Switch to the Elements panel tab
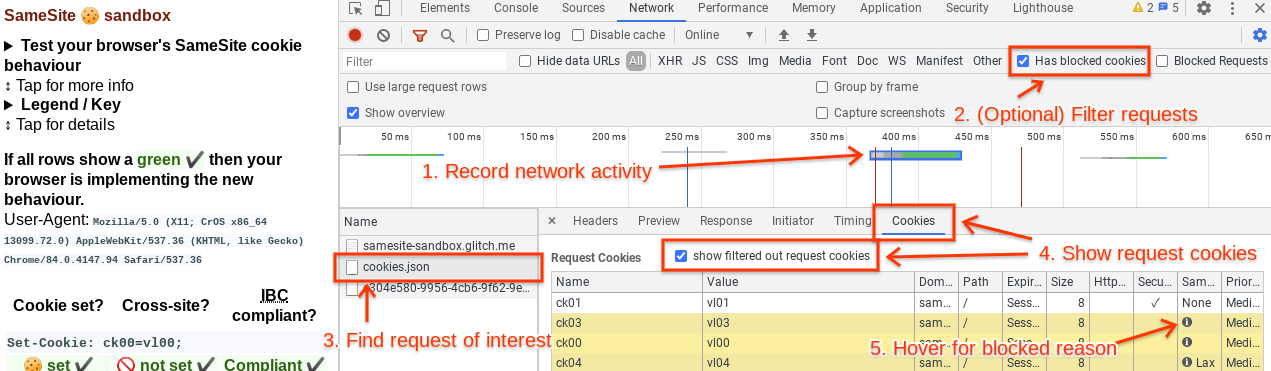The height and width of the screenshot is (371, 1271). (445, 8)
